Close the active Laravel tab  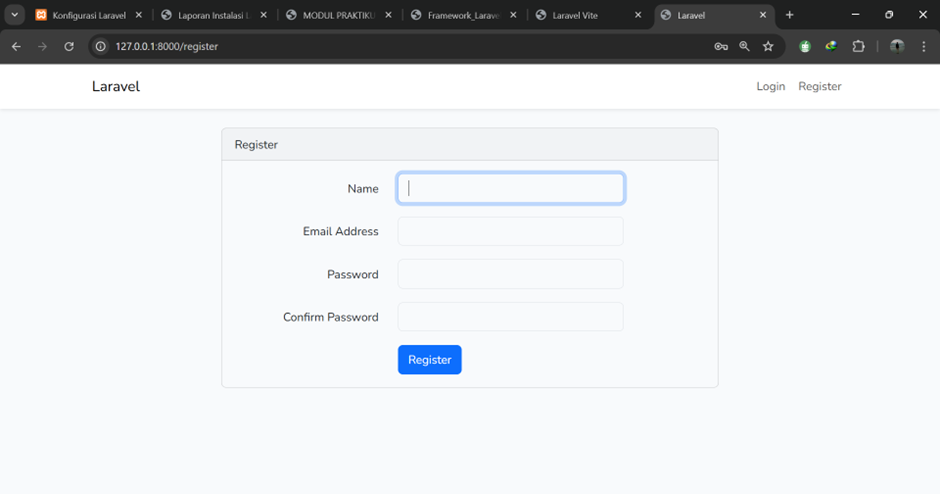(763, 15)
